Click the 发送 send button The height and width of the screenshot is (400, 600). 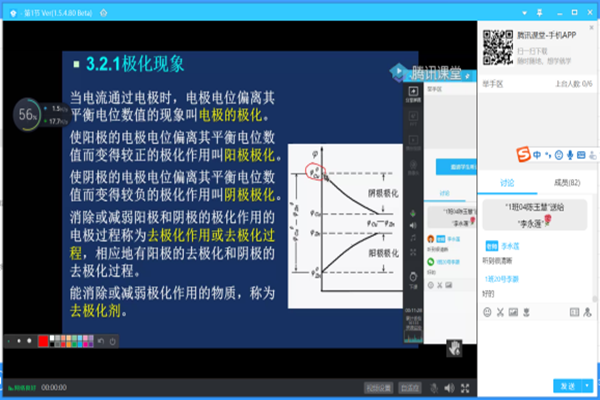[567, 385]
